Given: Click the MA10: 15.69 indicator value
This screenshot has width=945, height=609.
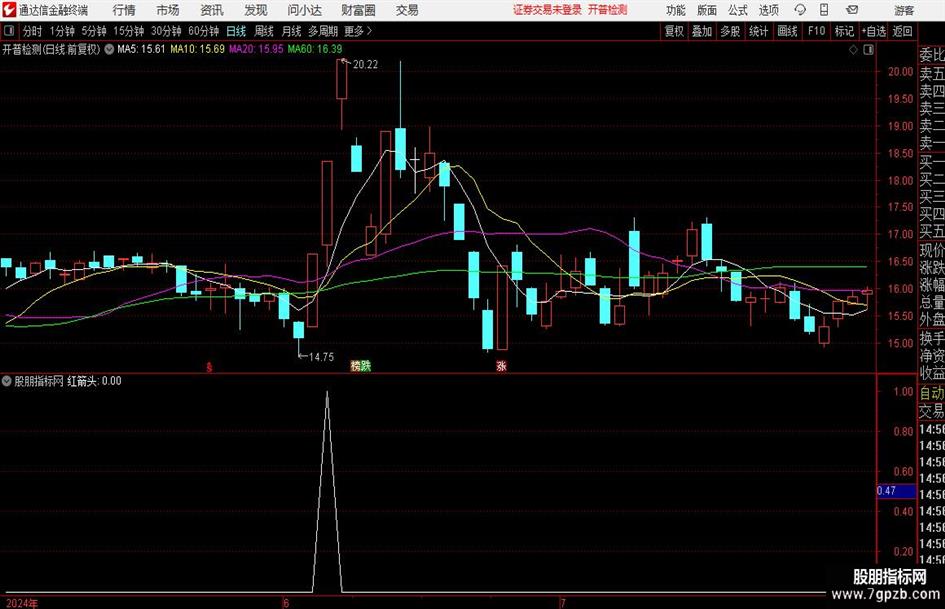Looking at the screenshot, I should [197, 49].
